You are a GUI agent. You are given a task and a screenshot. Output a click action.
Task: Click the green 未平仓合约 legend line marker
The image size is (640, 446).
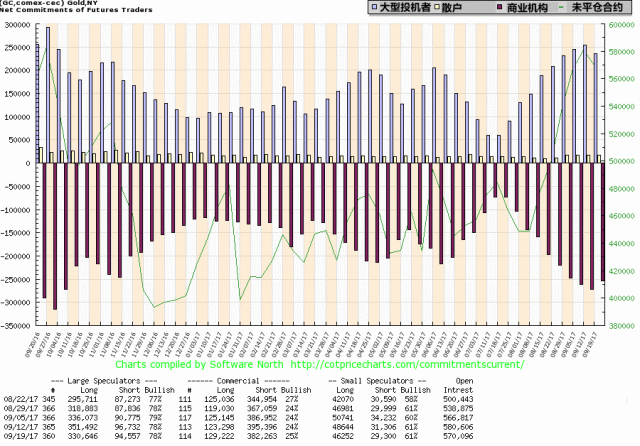[562, 7]
